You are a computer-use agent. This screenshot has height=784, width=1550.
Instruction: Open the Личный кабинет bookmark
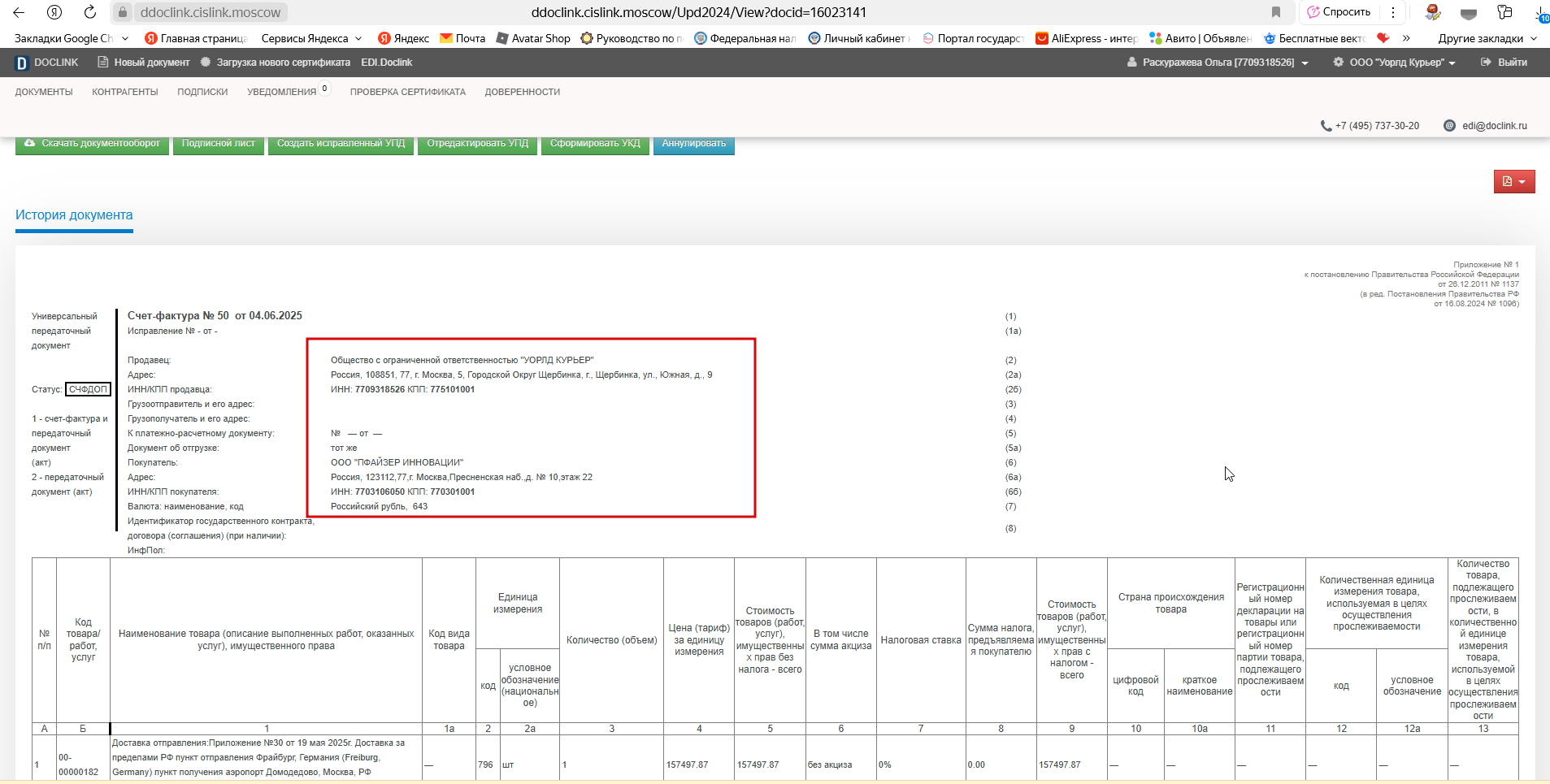coord(859,38)
